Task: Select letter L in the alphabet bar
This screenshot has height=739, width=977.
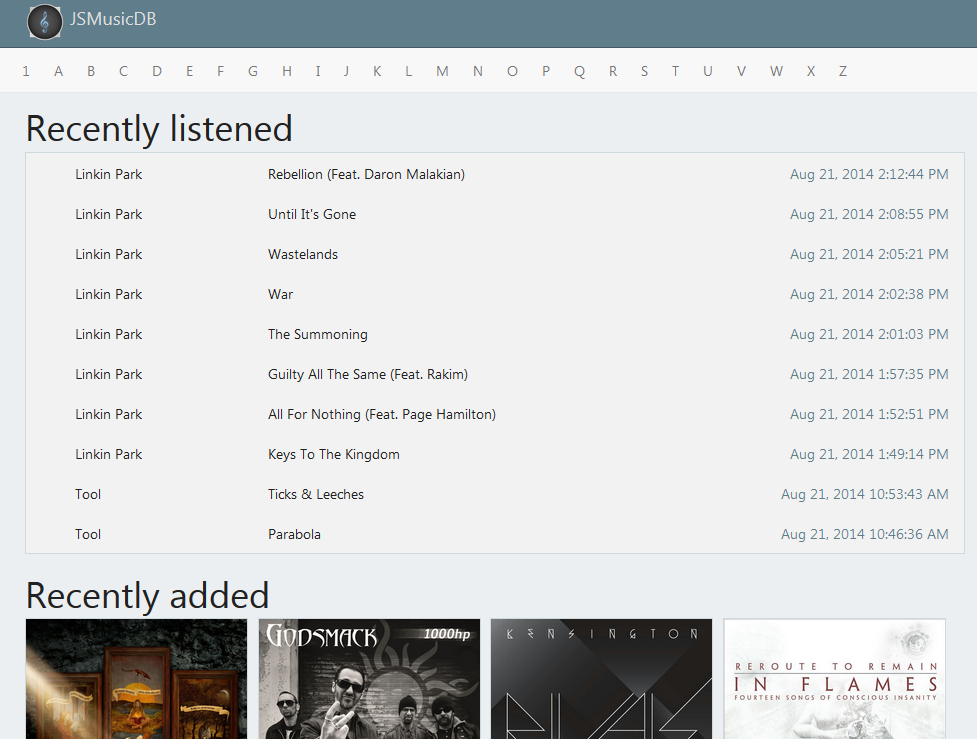Action: 408,71
